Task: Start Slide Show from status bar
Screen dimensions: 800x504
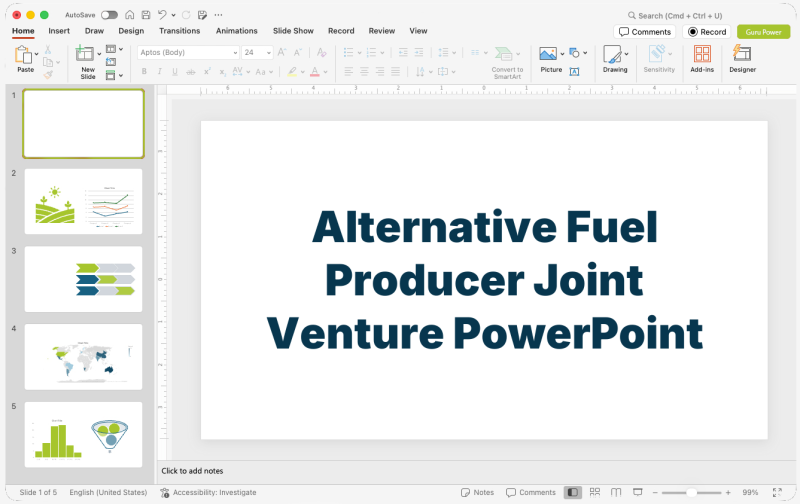Action: tap(637, 492)
